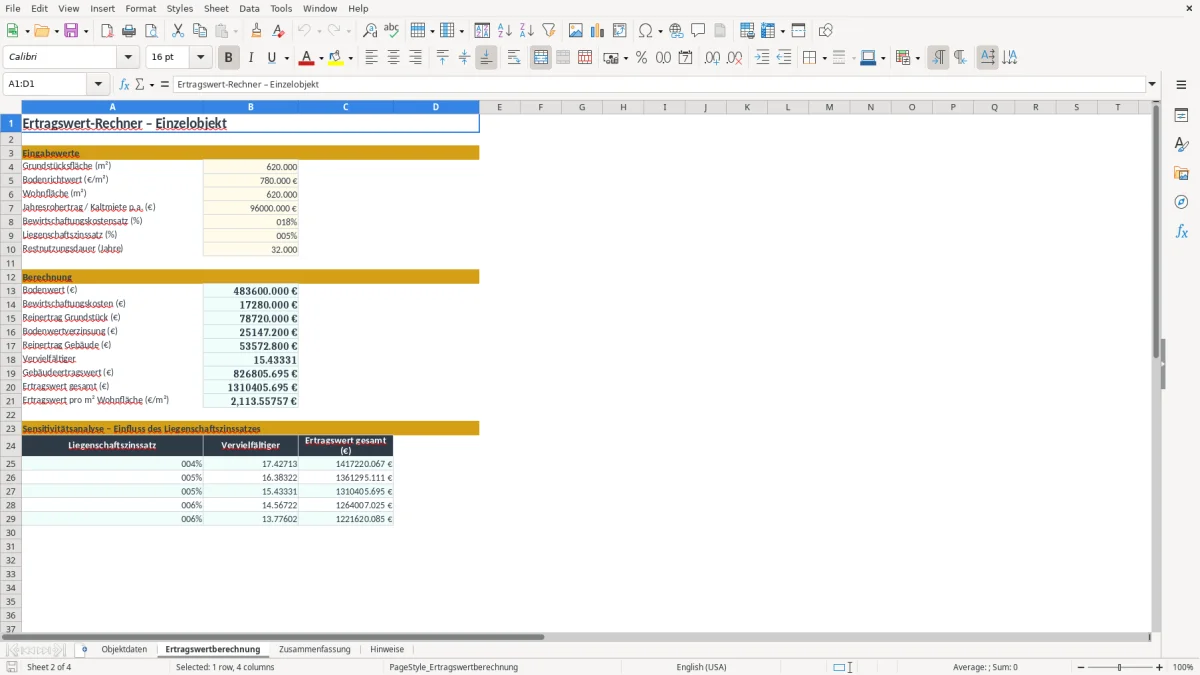Select column B header
The height and width of the screenshot is (675, 1200).
coord(250,107)
